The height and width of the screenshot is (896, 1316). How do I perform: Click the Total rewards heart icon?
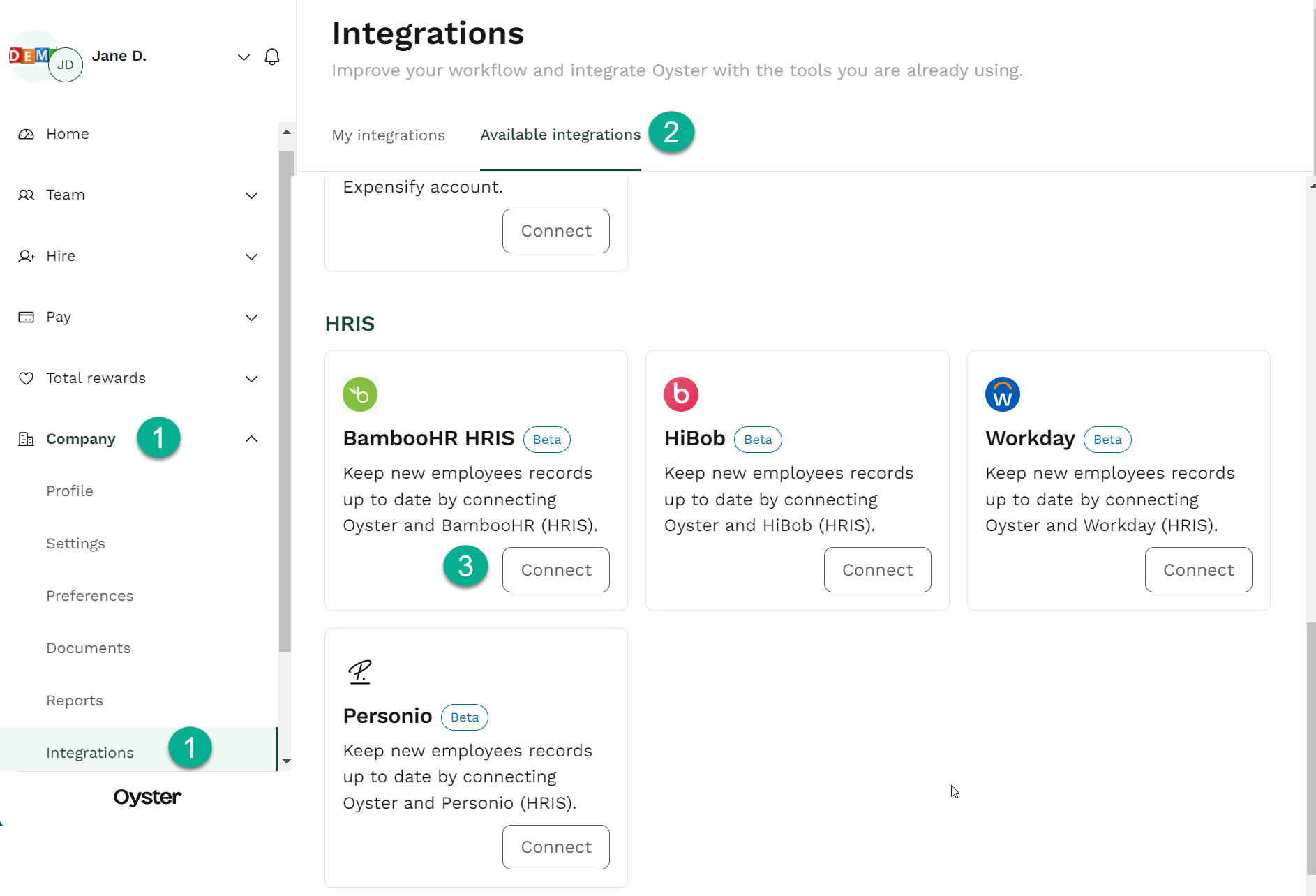26,378
